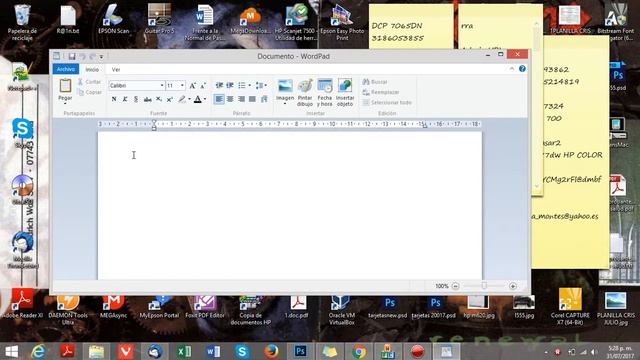Click the decrease indent icon
The width and height of the screenshot is (640, 360).
pyautogui.click(x=219, y=85)
